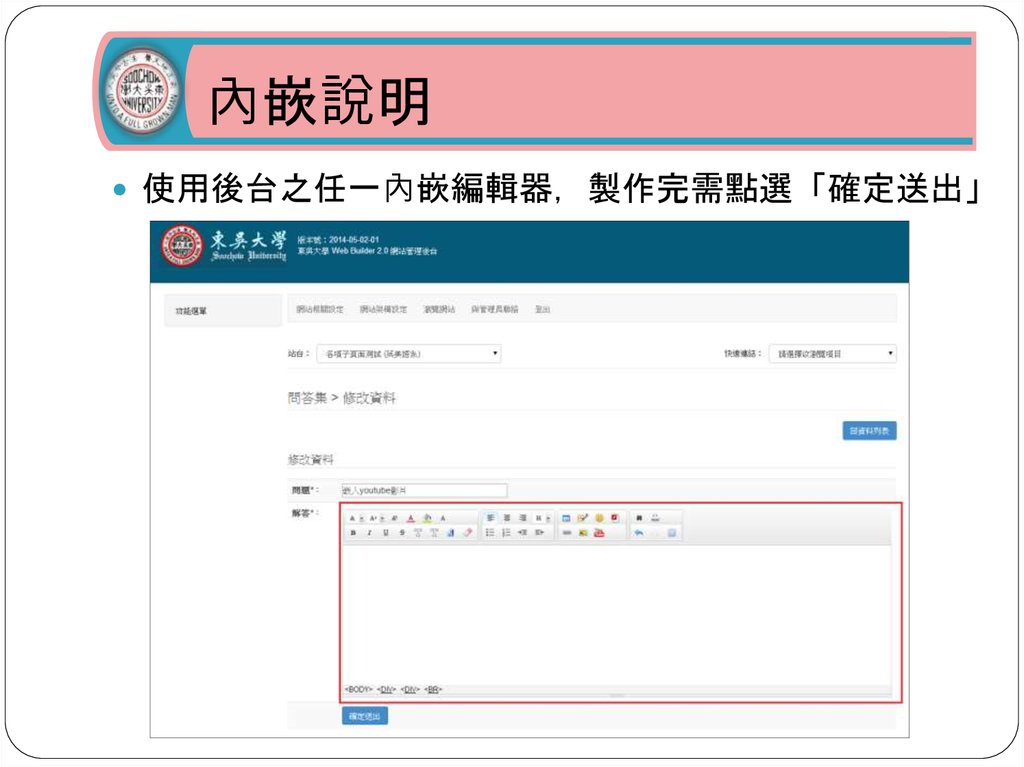Open the red font color picker
The image size is (1024, 767).
[x=410, y=518]
